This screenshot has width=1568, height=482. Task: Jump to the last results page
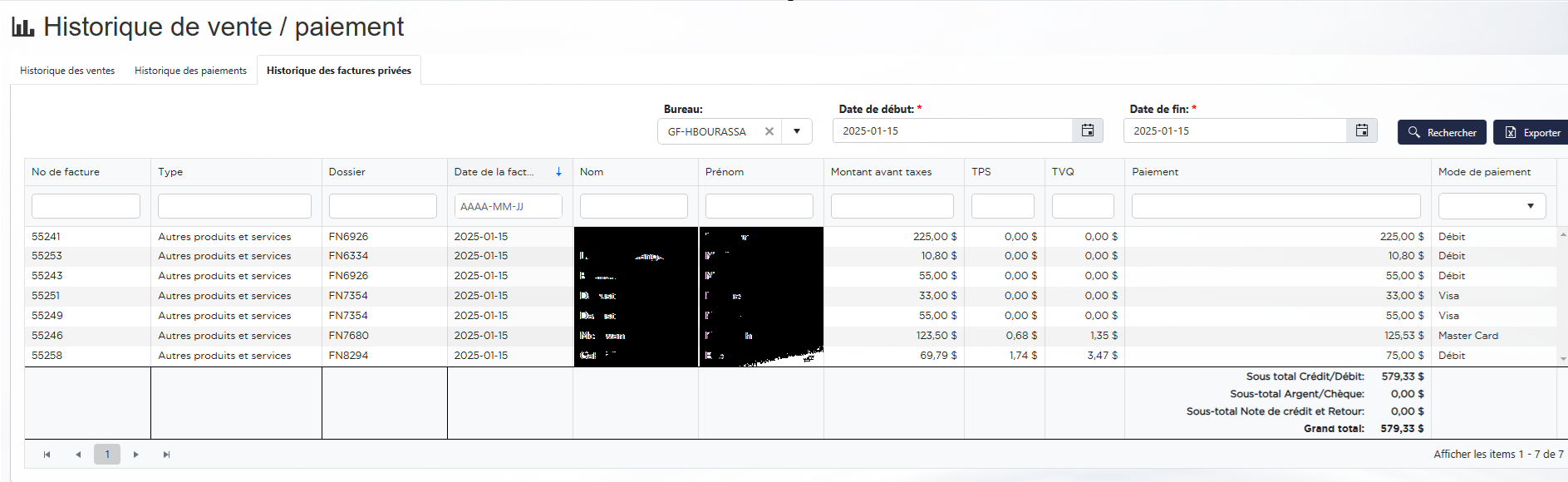(167, 455)
